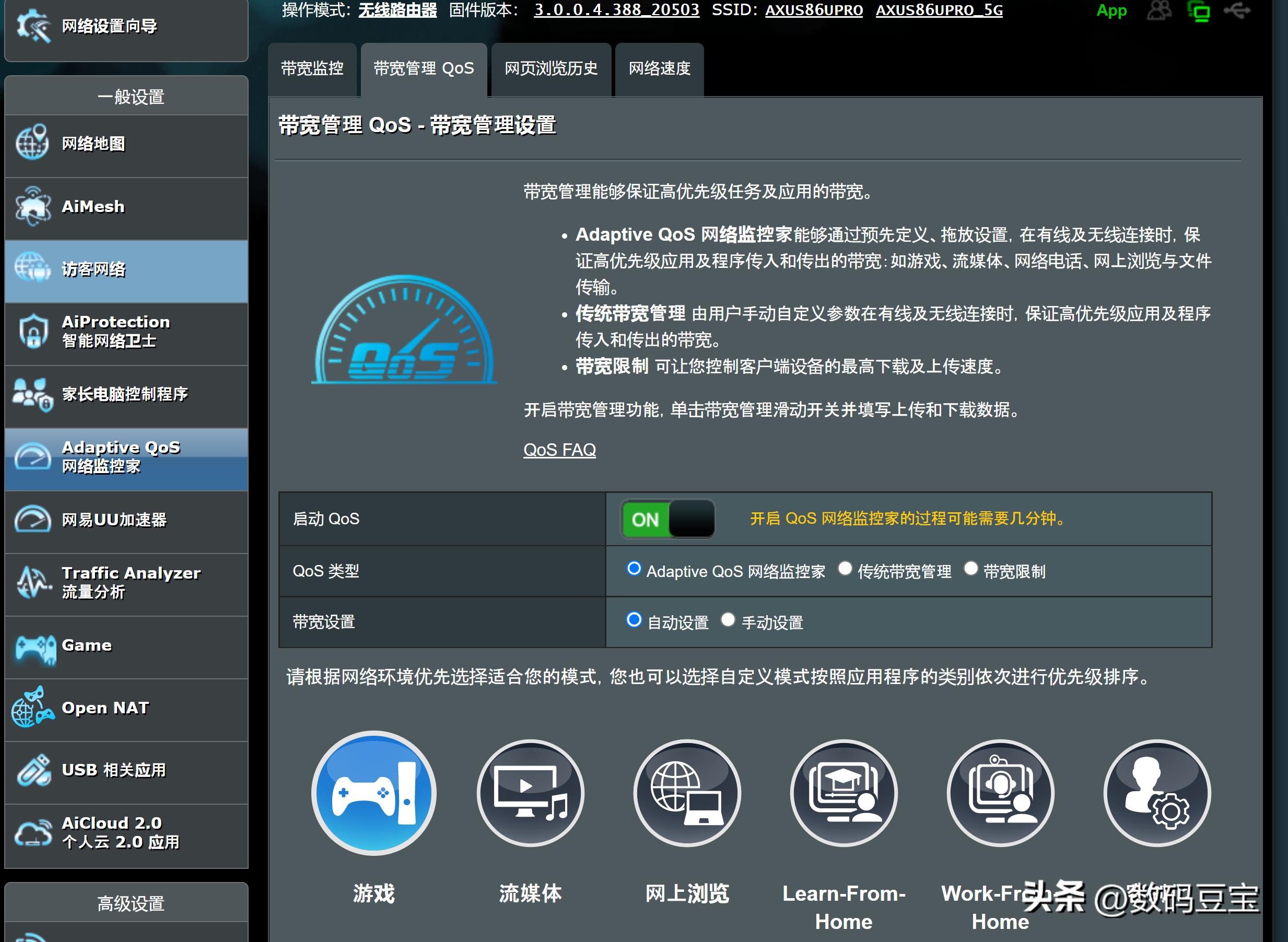Open 网易UU加速器 accelerator icon
Image resolution: width=1288 pixels, height=942 pixels.
(33, 520)
